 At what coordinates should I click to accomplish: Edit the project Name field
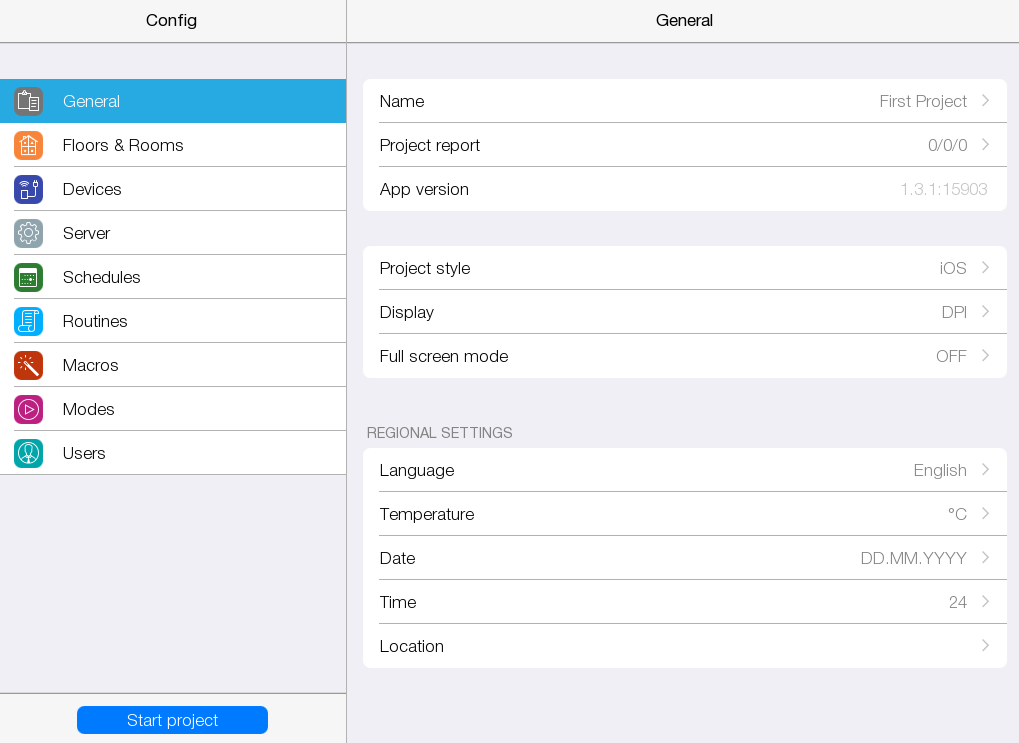click(684, 101)
